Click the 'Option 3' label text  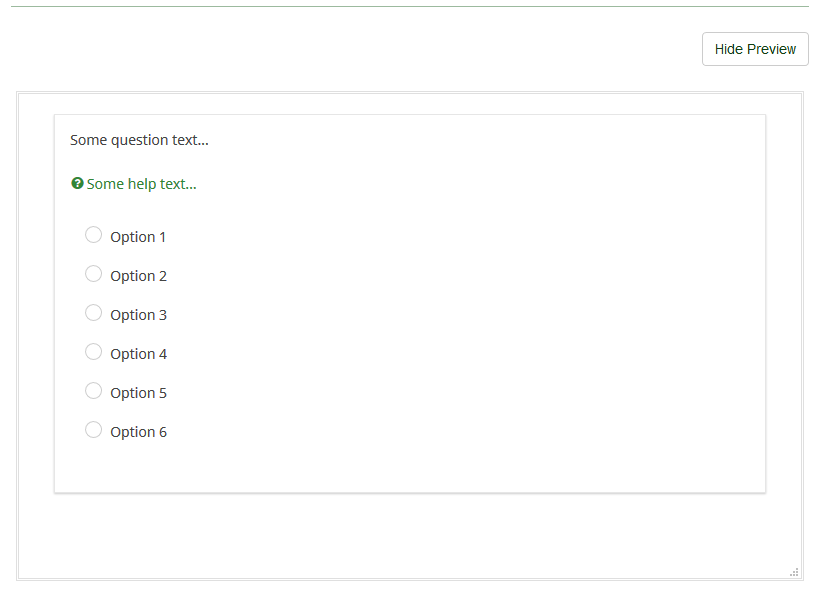(138, 315)
